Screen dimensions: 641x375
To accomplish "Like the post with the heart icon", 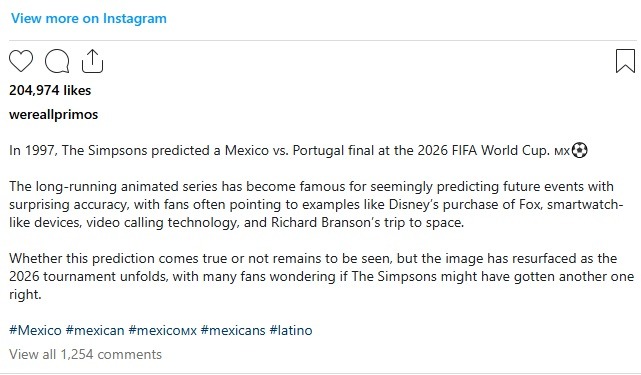I will pos(21,61).
